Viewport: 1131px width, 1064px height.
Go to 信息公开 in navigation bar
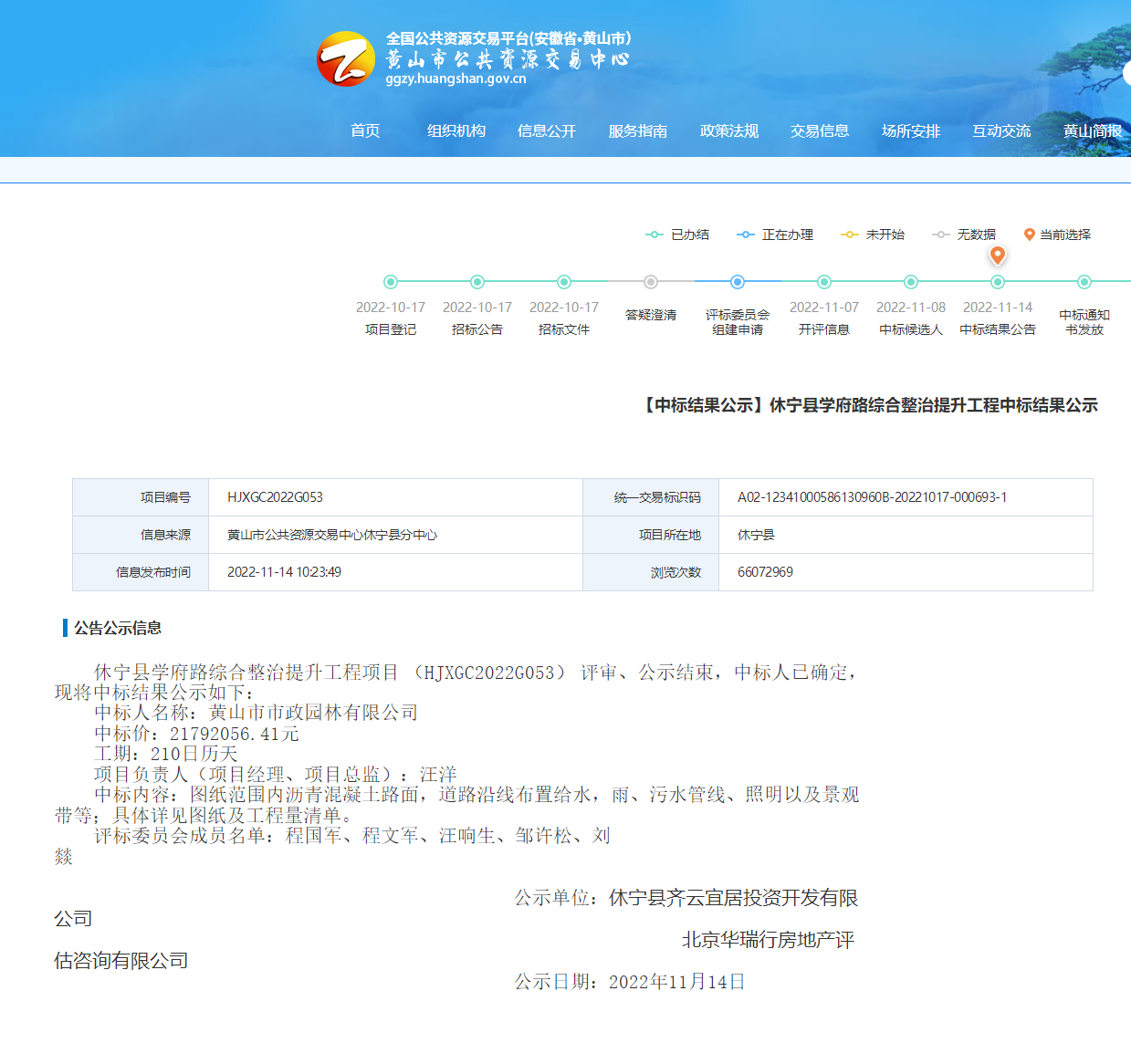pyautogui.click(x=547, y=130)
